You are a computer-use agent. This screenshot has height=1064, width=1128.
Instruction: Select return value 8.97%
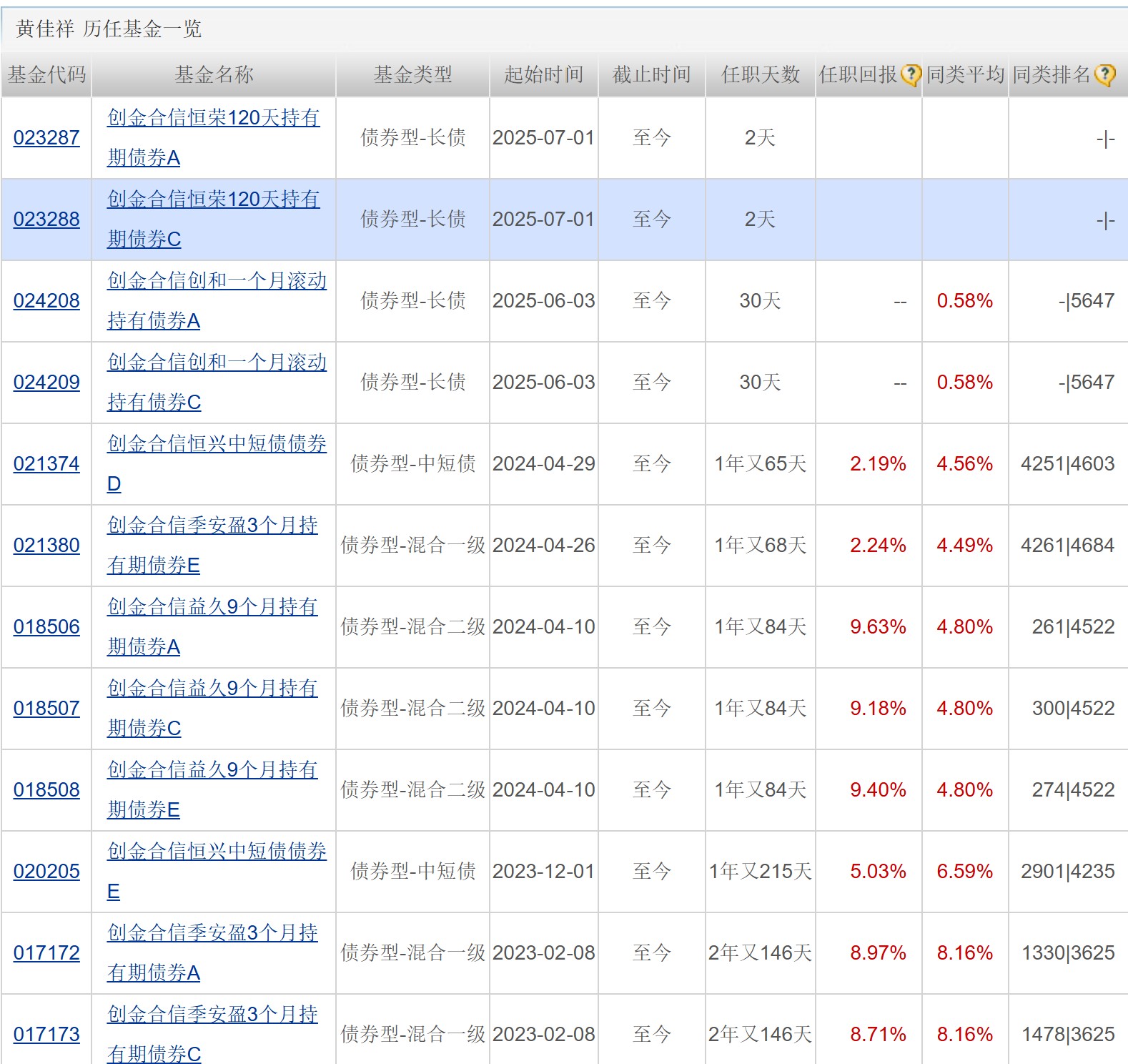click(x=878, y=952)
